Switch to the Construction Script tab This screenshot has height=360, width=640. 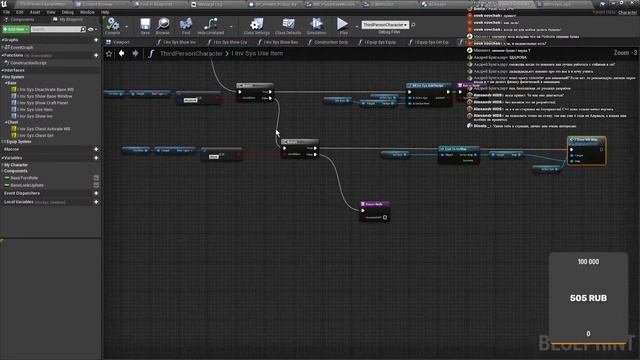click(328, 42)
